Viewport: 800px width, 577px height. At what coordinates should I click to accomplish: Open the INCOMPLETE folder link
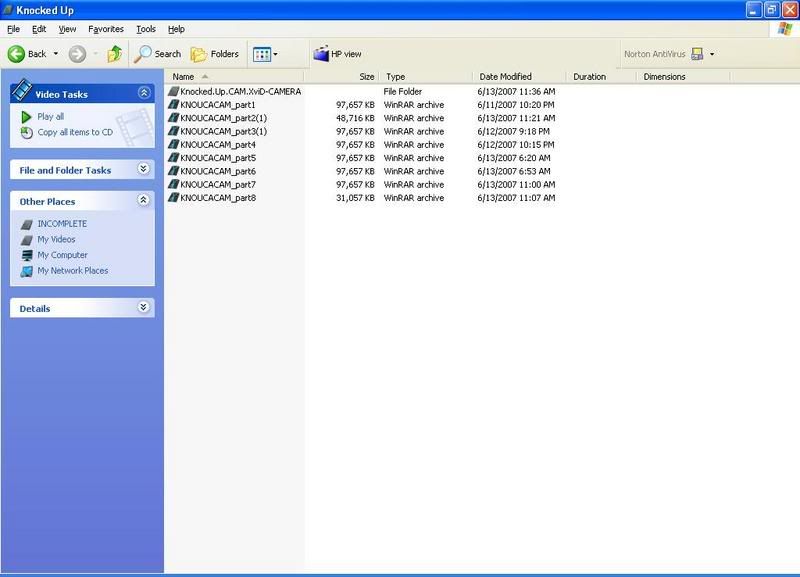point(62,224)
